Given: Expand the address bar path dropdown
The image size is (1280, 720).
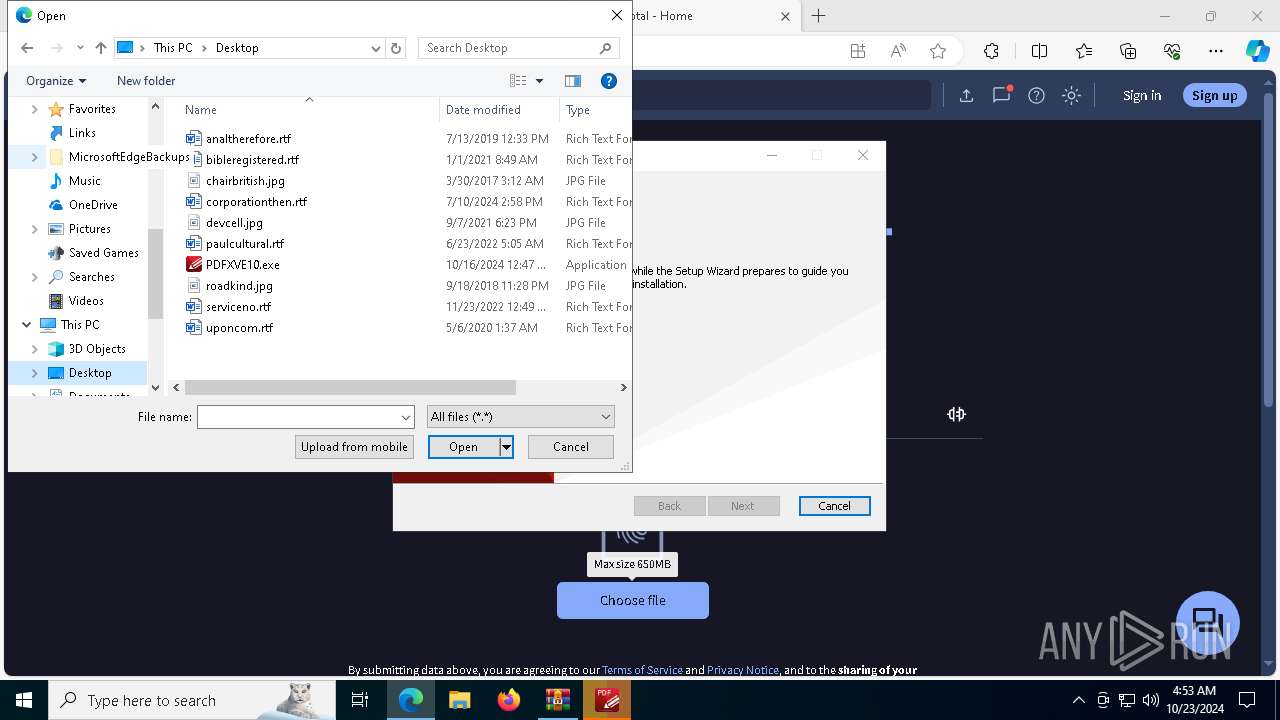Looking at the screenshot, I should (376, 48).
